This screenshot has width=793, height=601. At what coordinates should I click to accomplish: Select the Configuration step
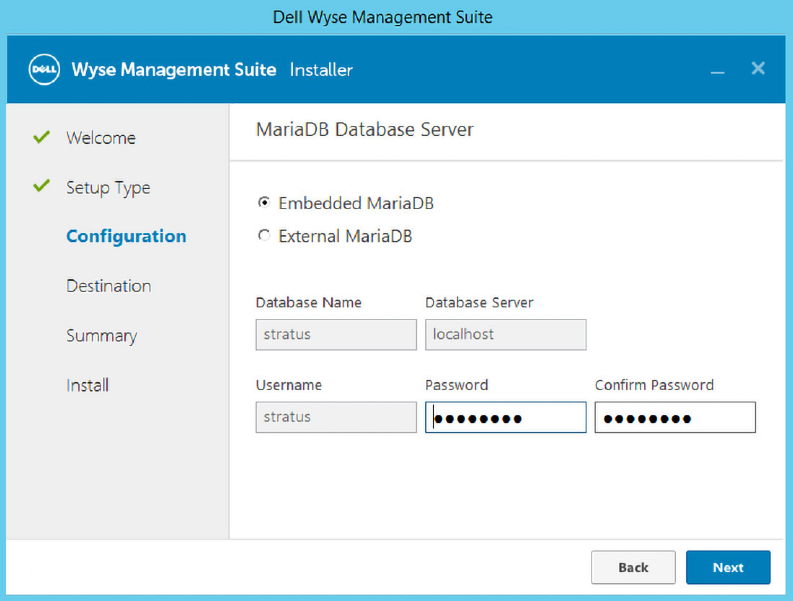pyautogui.click(x=126, y=236)
